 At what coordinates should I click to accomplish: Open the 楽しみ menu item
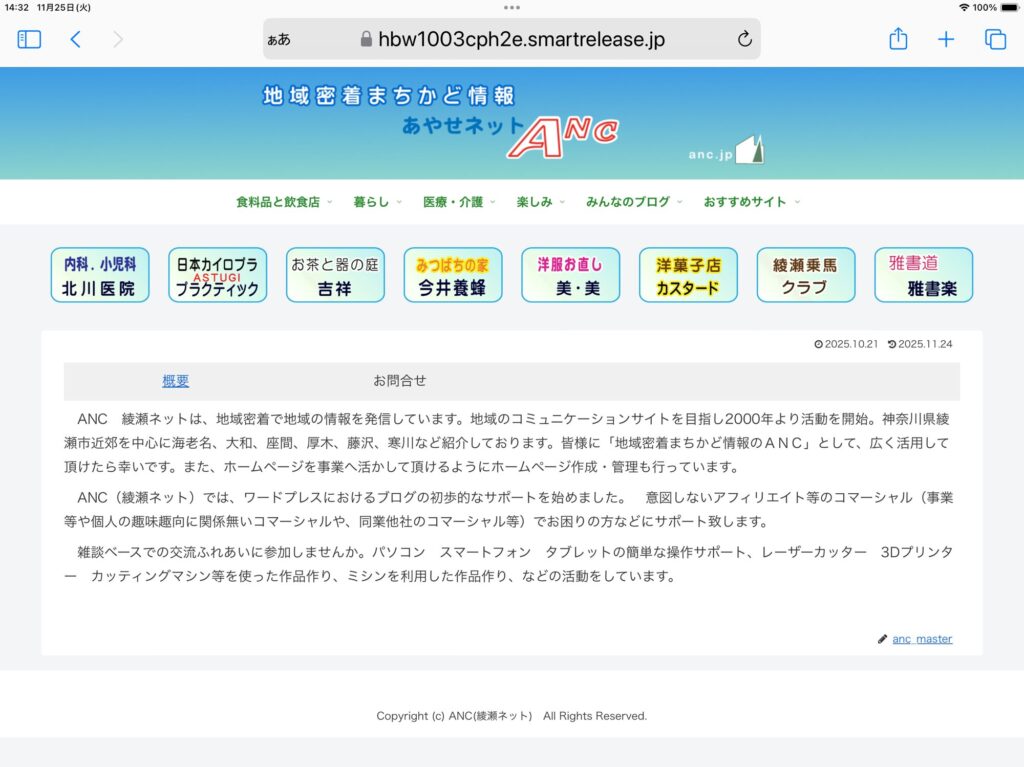click(x=540, y=202)
